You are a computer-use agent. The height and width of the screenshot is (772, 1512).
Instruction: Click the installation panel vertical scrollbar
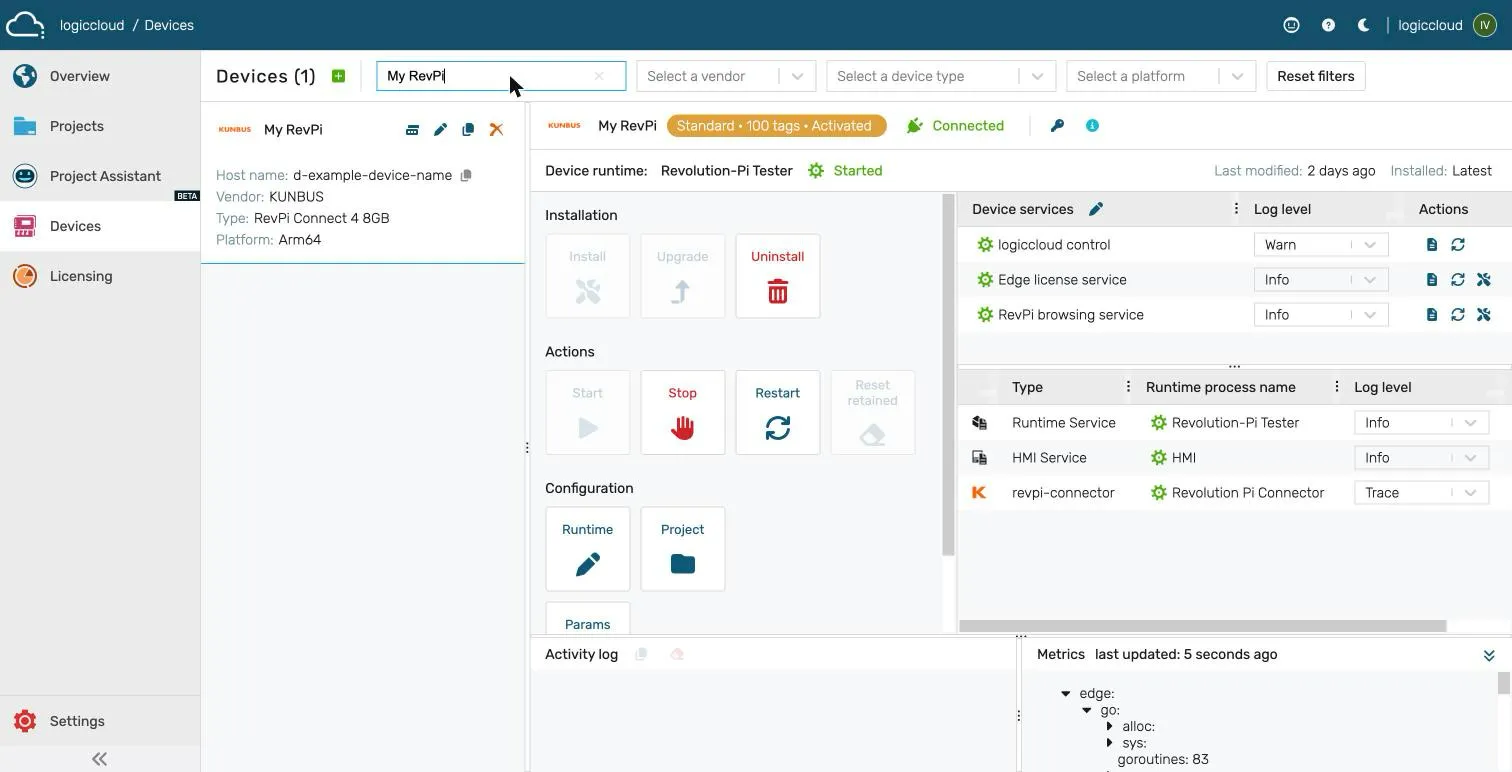pos(949,375)
